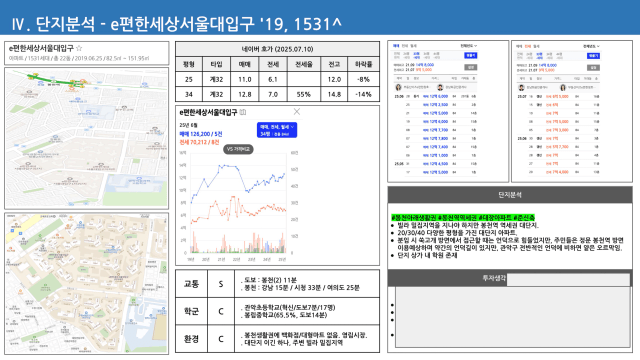Image resolution: width=640 pixels, height=360 pixels.
Task: Click the complex aerial map thumbnail
Action: 87,283
